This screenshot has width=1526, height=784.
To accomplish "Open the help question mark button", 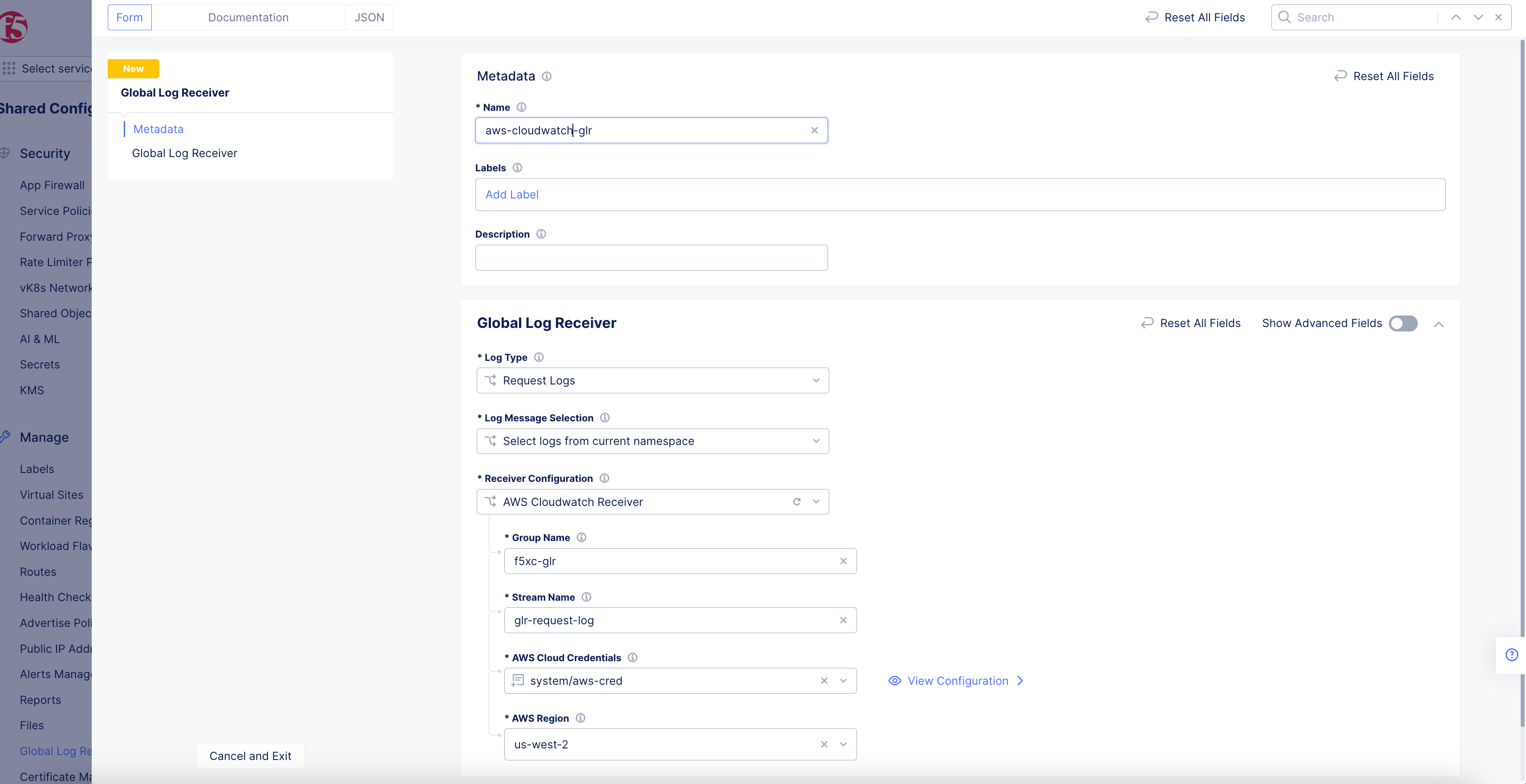I will (1512, 655).
